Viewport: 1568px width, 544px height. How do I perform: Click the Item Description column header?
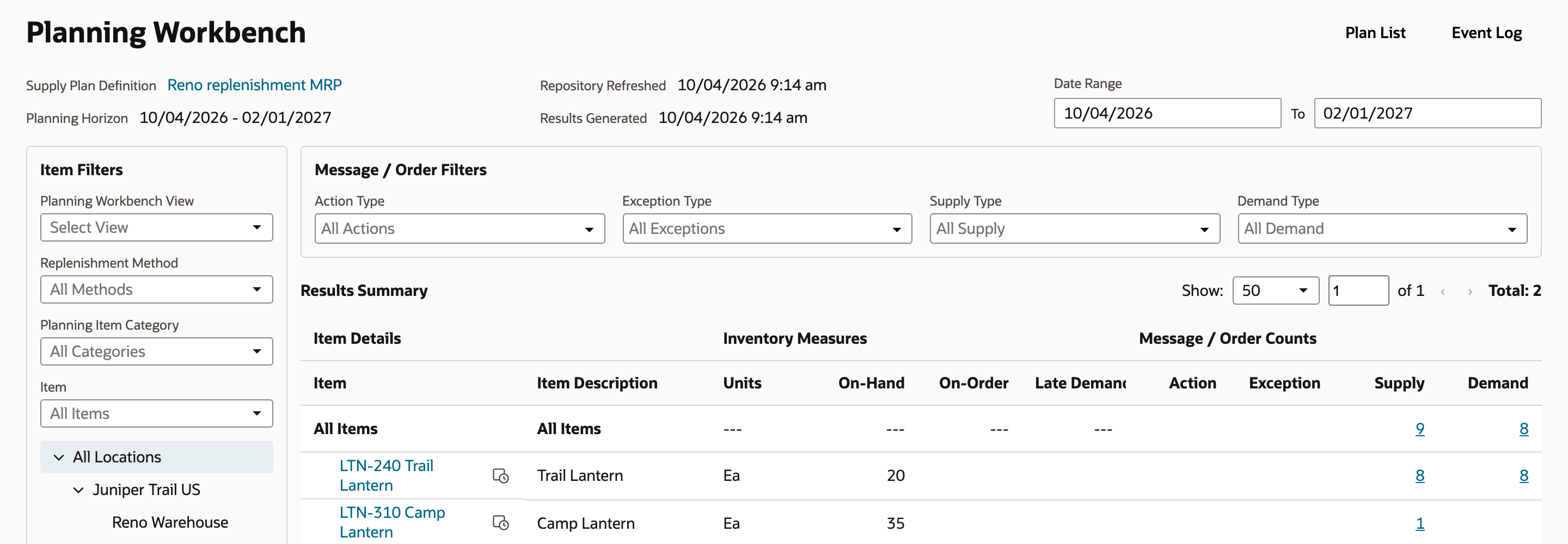coord(597,384)
